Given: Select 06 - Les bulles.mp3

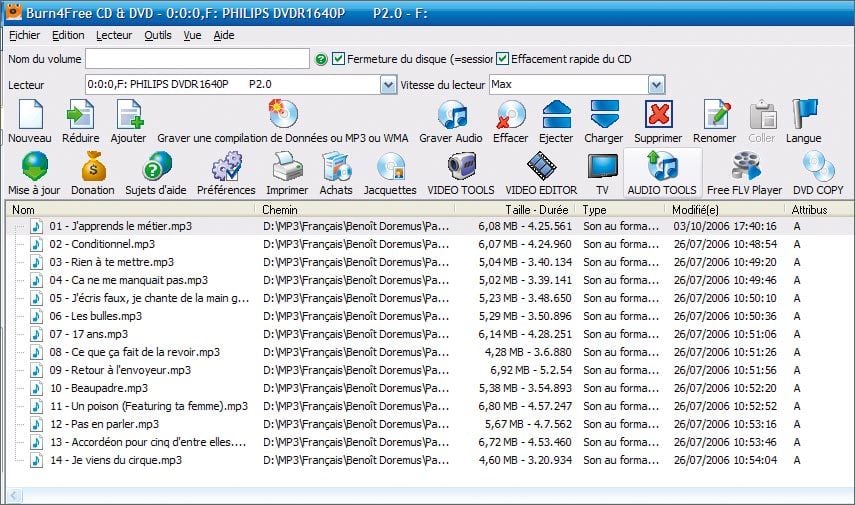Looking at the screenshot, I should [x=95, y=316].
